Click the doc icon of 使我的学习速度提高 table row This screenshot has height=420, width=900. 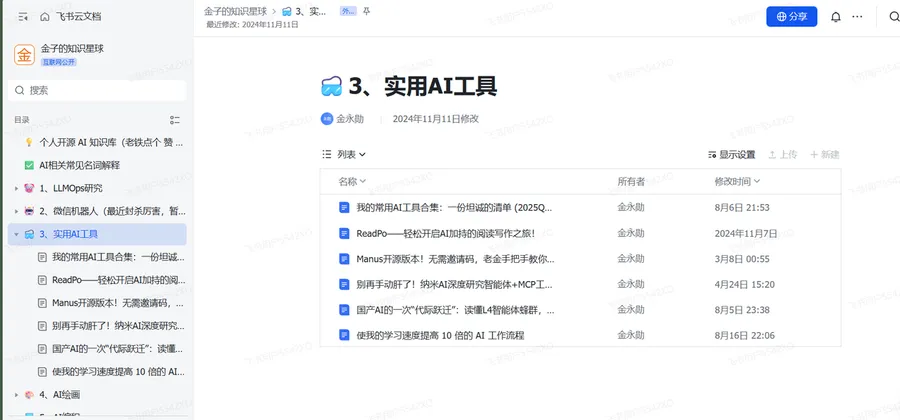click(x=344, y=335)
